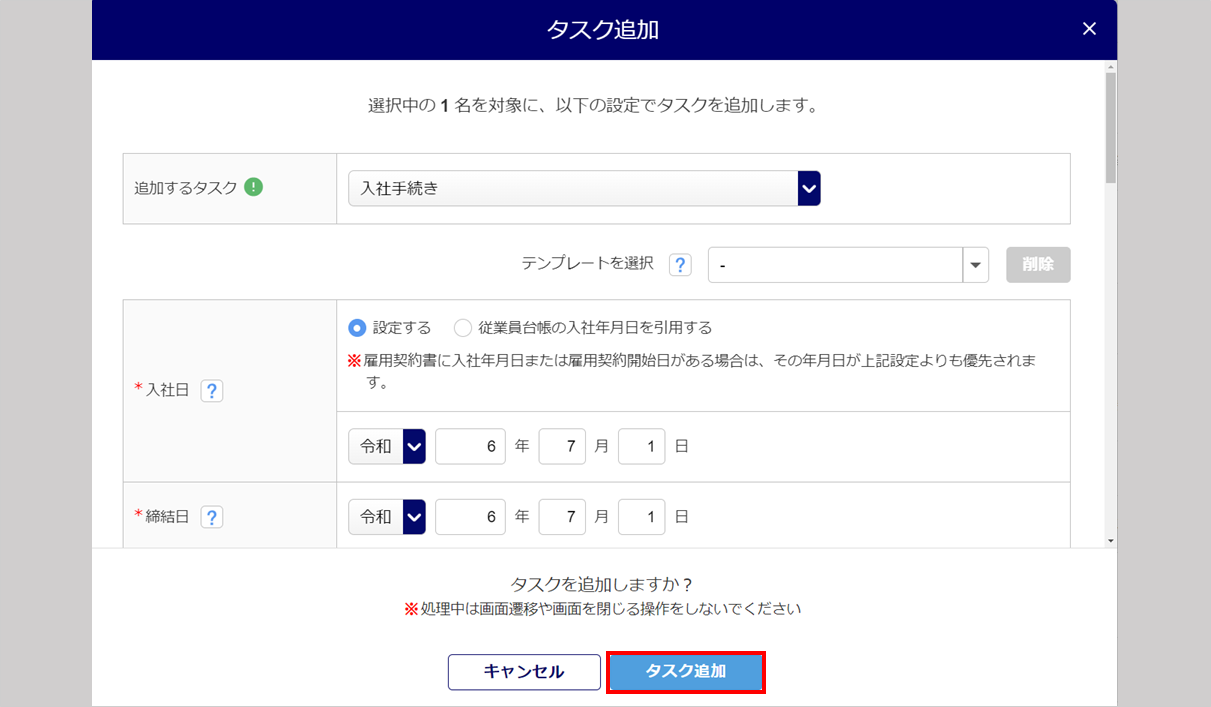Click the green info icon beside 追加するタスク
The width and height of the screenshot is (1211, 707).
point(253,186)
